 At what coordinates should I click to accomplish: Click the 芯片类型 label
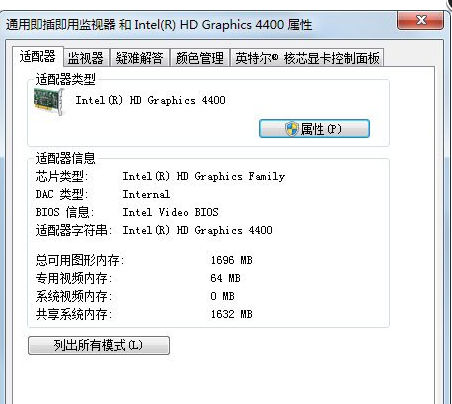click(x=62, y=176)
